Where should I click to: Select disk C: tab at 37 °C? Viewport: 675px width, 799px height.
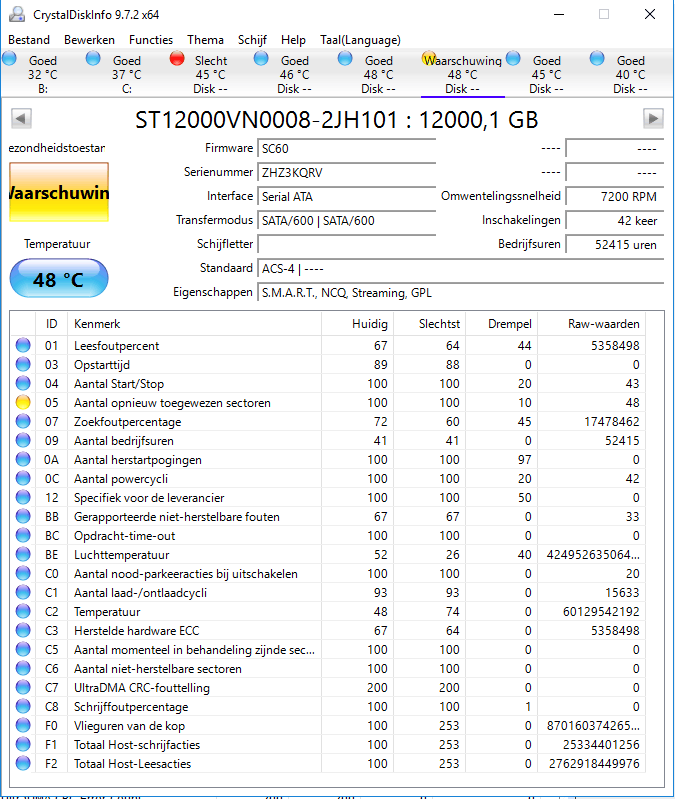(126, 74)
